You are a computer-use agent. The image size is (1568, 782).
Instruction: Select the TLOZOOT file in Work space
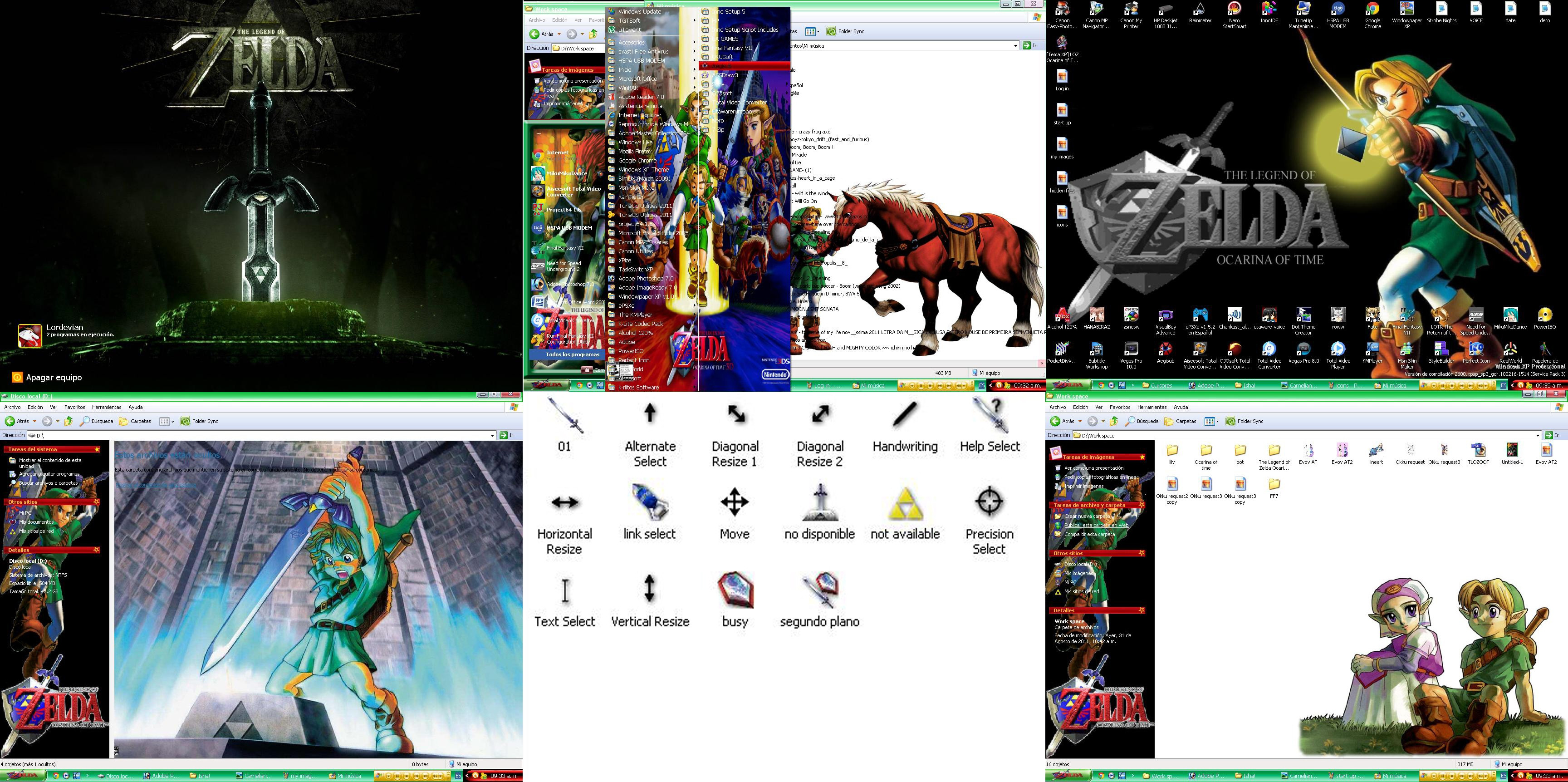tap(1479, 454)
